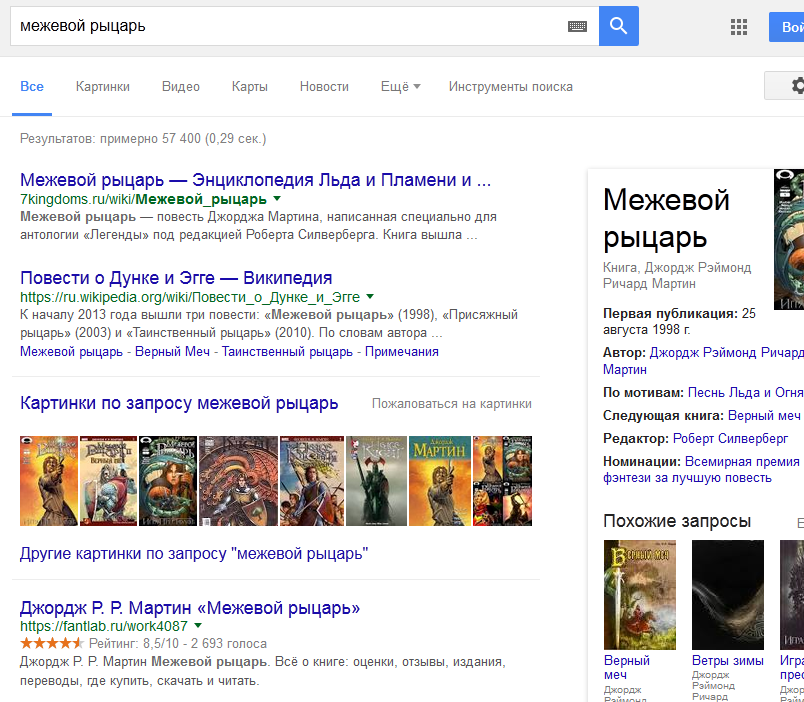
Task: Open next book link 'Верный меч'
Action: 764,416
